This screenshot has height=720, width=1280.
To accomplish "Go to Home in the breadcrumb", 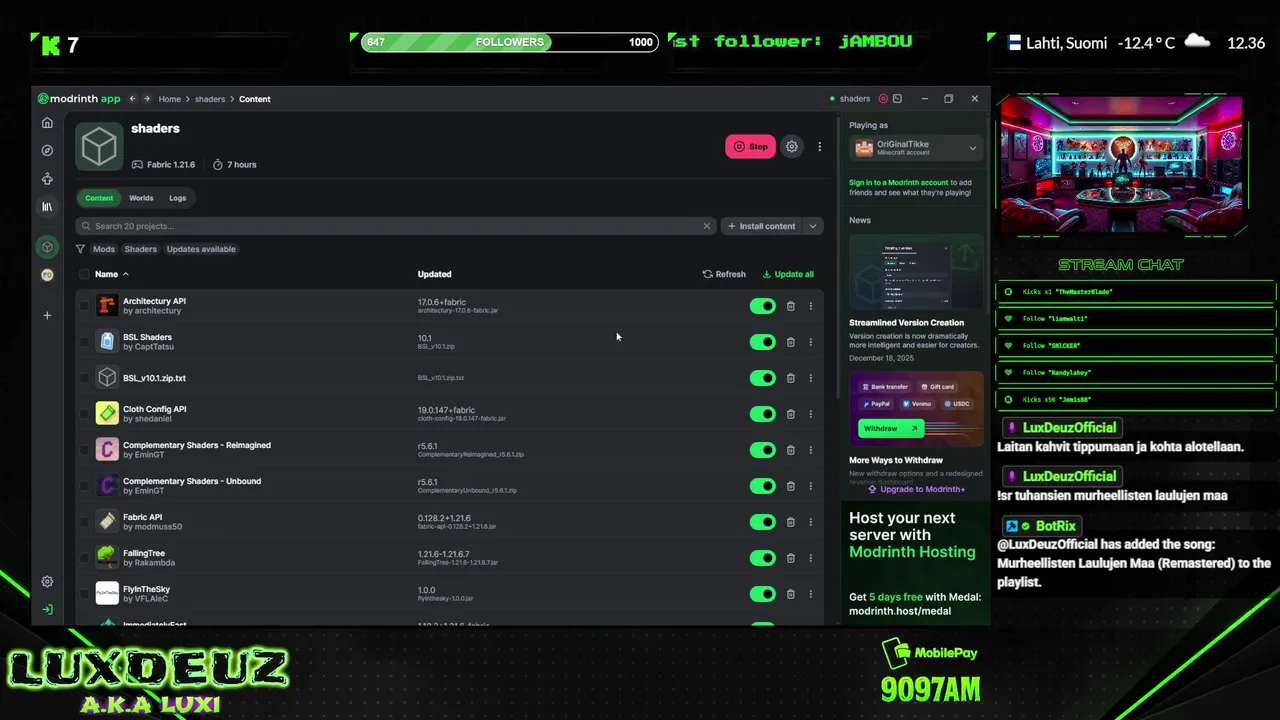I will (x=169, y=99).
